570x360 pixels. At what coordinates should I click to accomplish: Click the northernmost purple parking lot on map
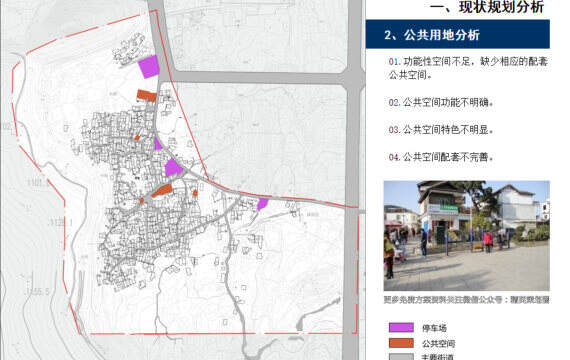point(149,67)
